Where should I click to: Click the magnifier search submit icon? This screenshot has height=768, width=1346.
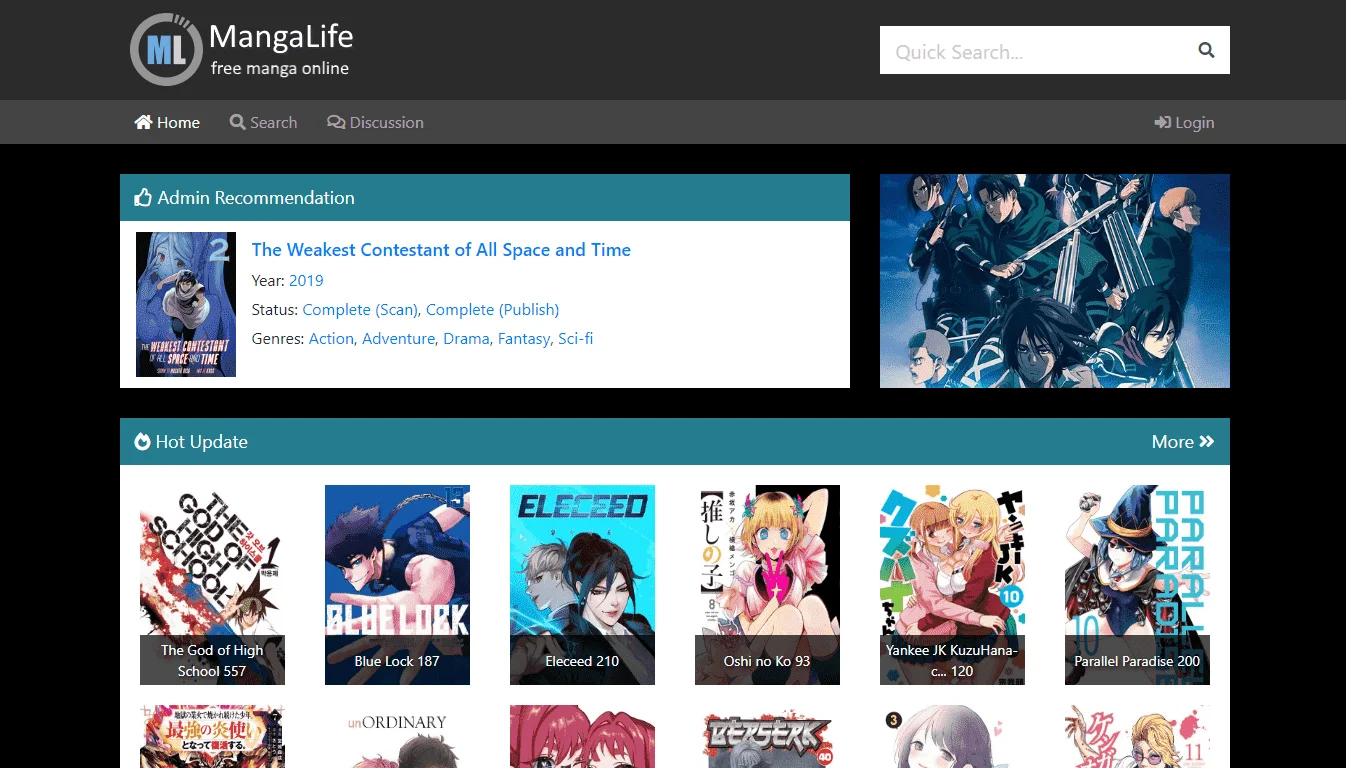click(x=1206, y=50)
